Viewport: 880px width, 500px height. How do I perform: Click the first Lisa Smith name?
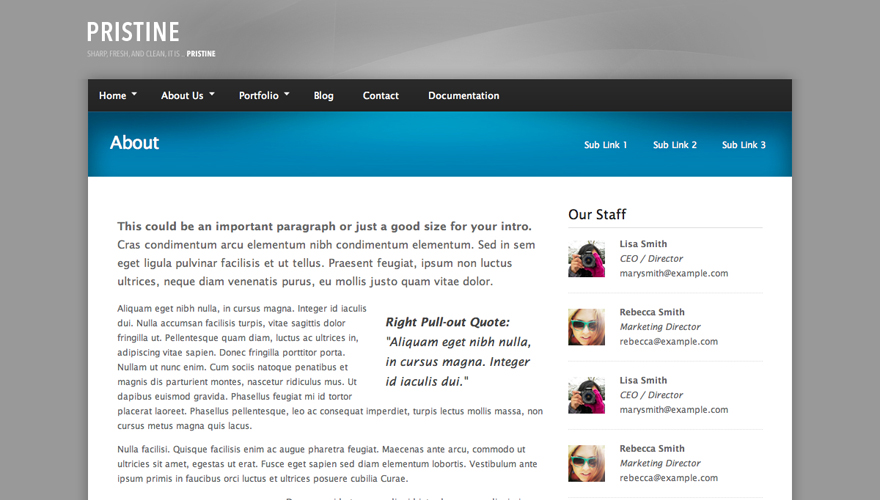click(x=643, y=244)
